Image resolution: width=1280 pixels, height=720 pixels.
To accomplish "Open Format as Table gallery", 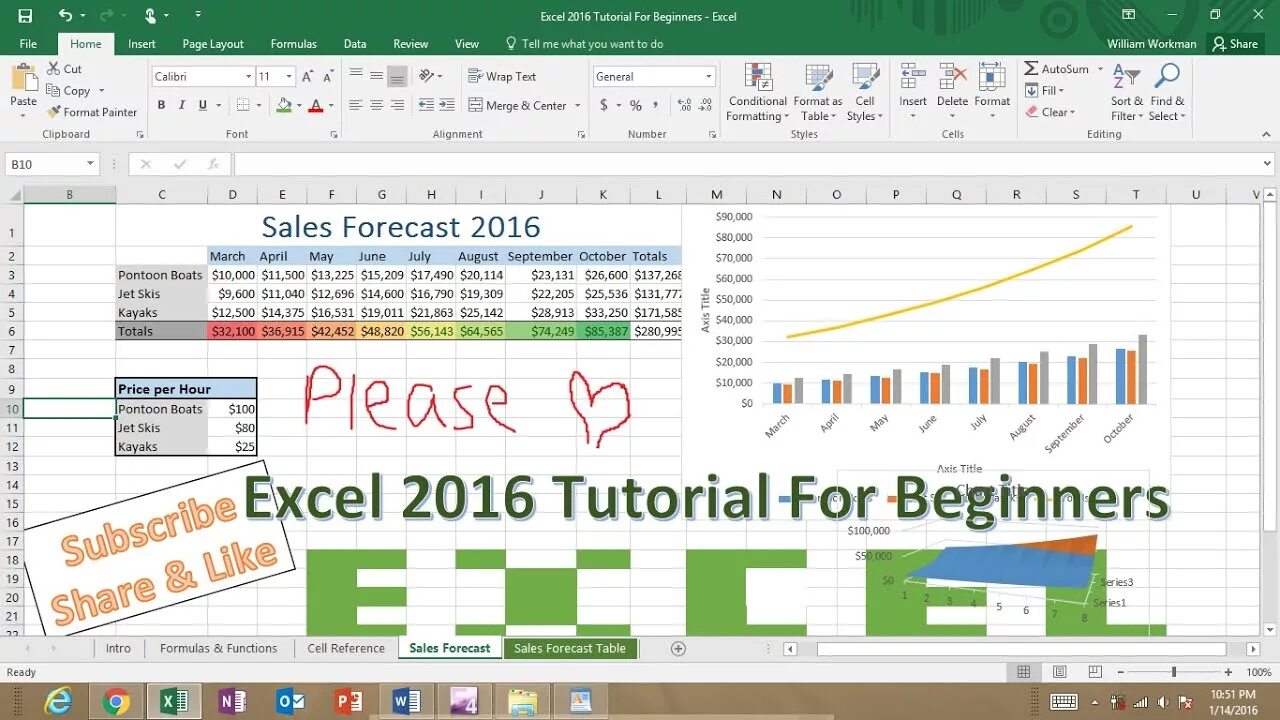I will pos(818,92).
